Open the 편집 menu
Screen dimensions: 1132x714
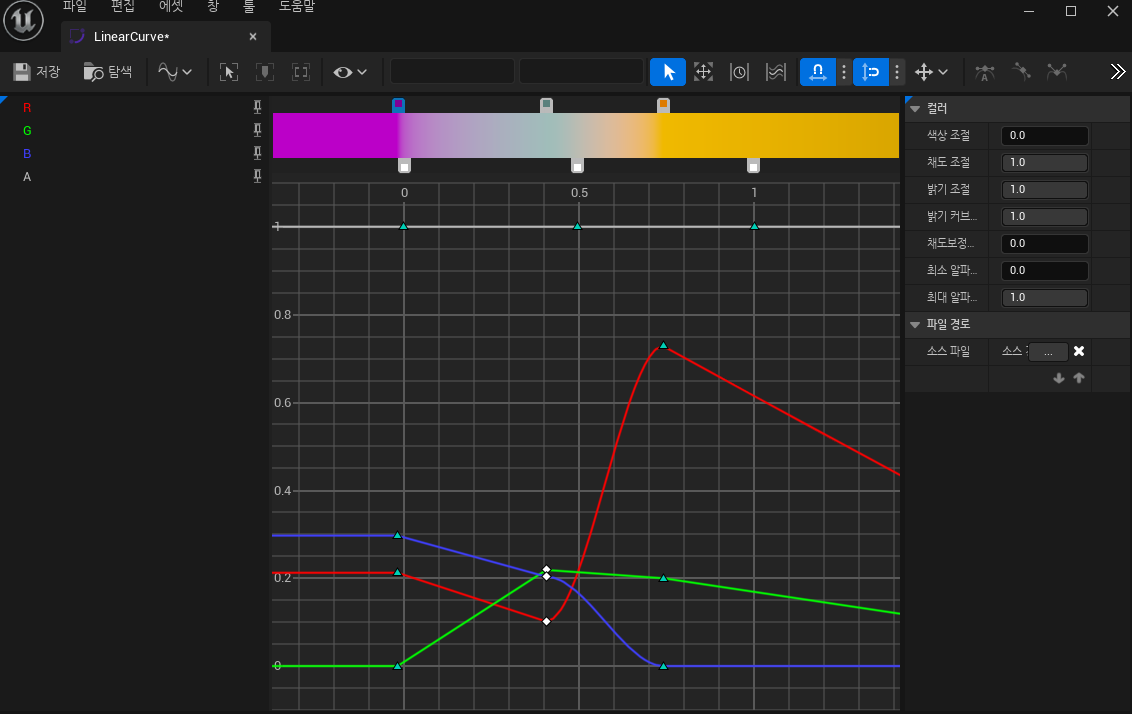(123, 6)
